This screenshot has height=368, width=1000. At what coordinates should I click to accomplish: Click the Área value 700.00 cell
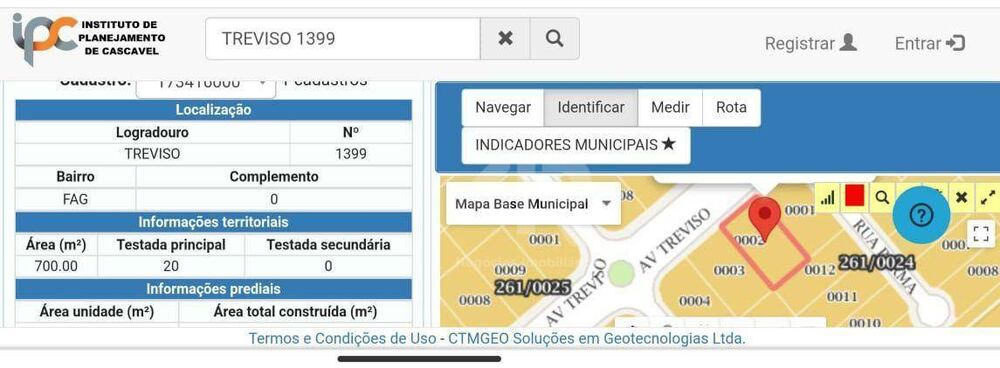click(56, 266)
